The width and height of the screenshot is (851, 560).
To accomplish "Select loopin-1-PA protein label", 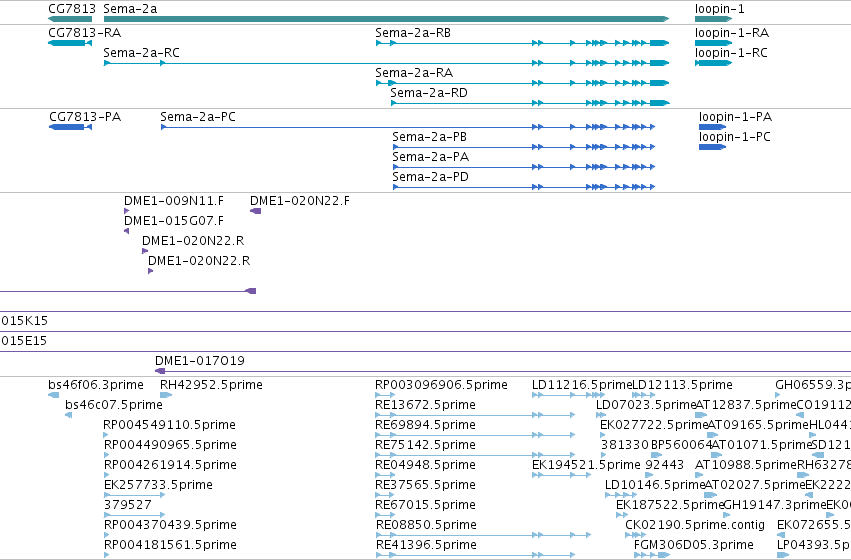I will 735,117.
